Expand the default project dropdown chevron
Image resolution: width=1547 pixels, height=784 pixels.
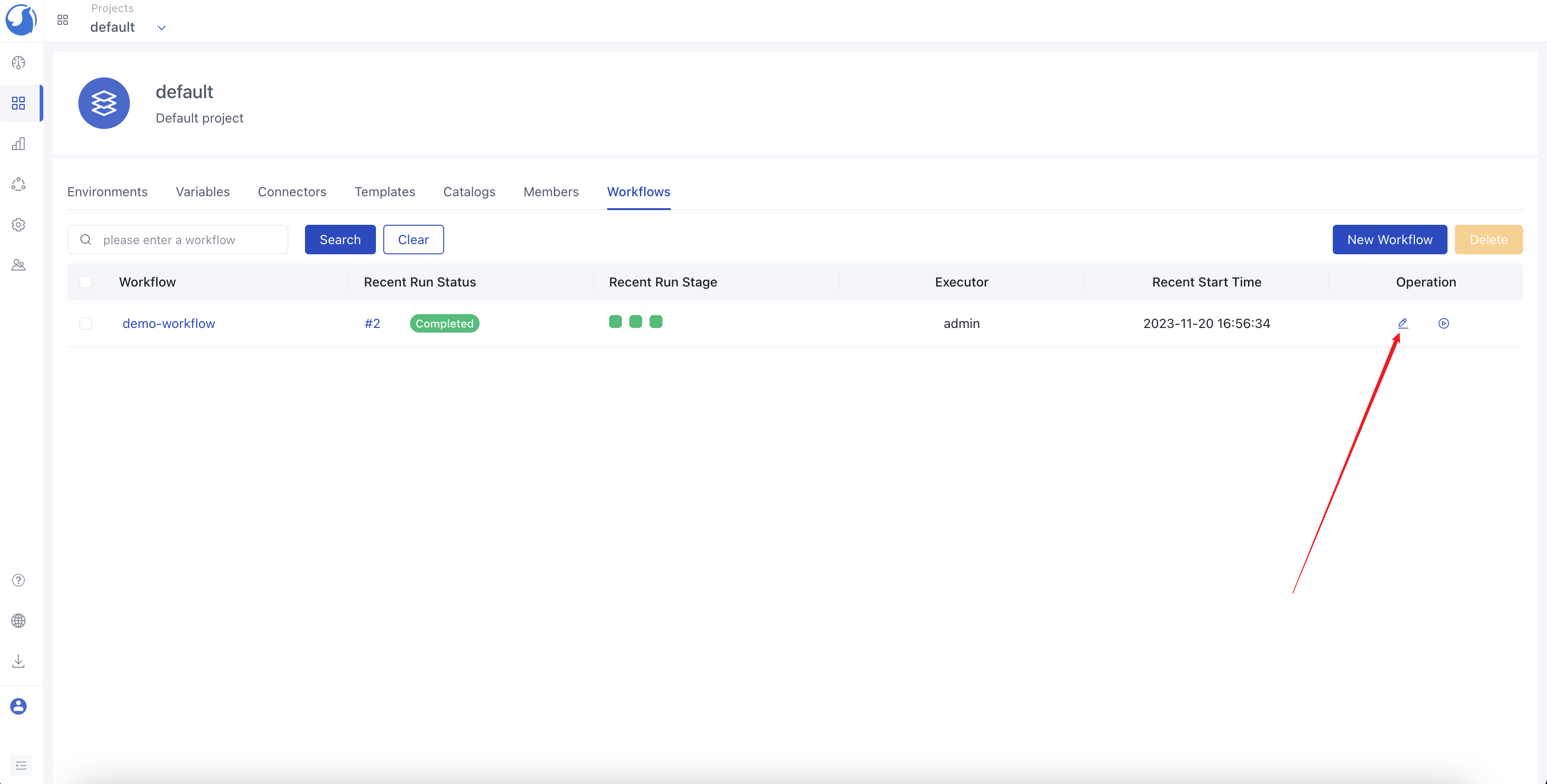(x=162, y=28)
